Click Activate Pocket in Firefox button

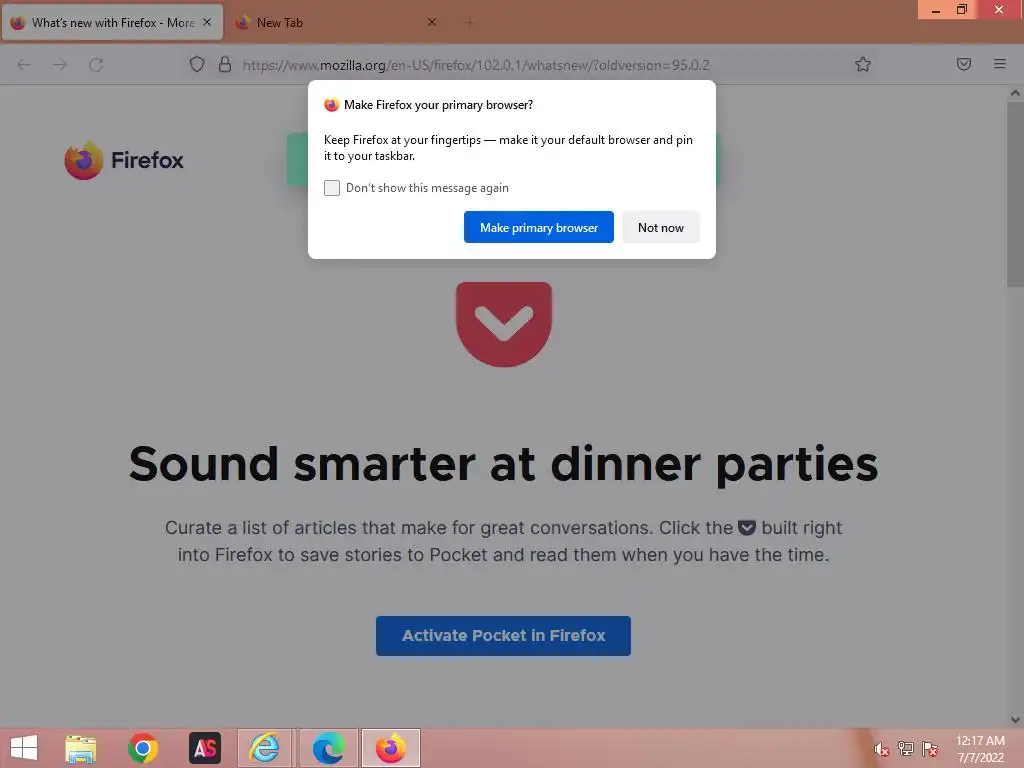coord(503,635)
